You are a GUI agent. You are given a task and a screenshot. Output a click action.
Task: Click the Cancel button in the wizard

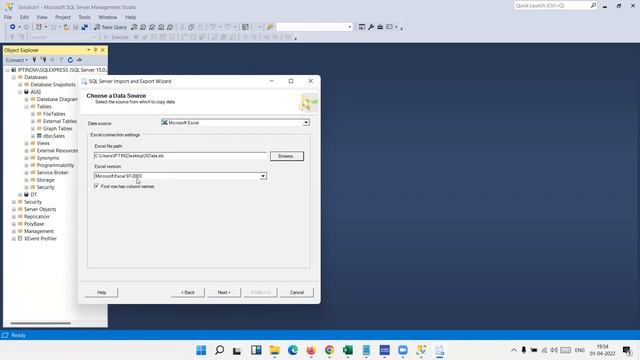pos(297,292)
